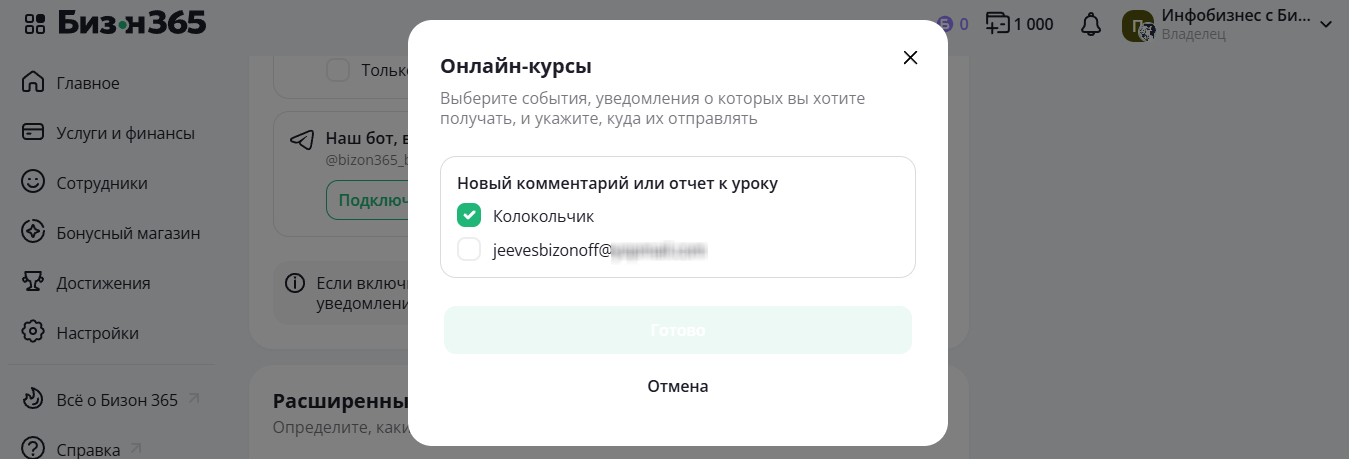Uncheck the Колокольчик checkbox
This screenshot has width=1349, height=459.
(469, 215)
